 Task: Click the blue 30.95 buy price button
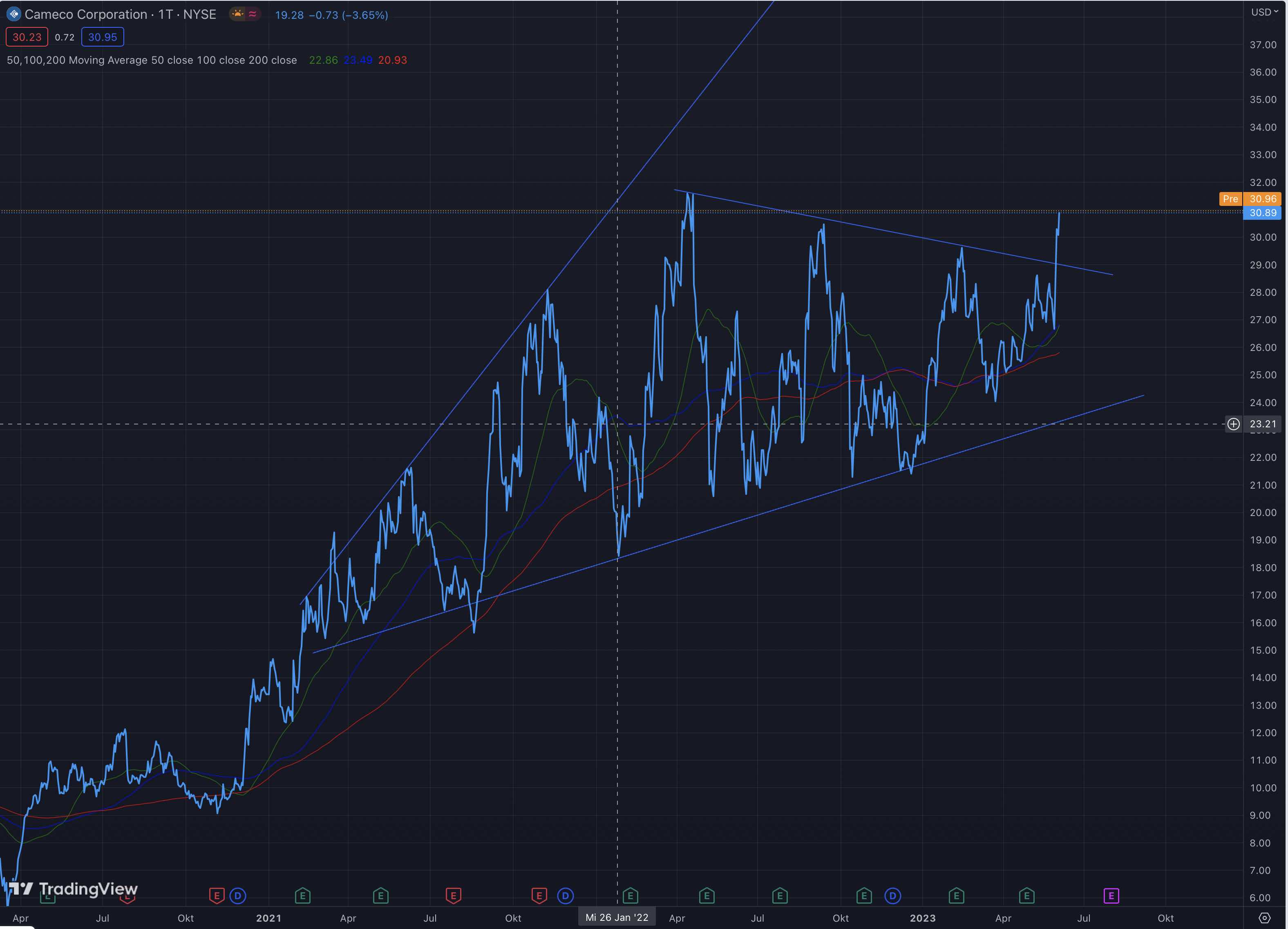pyautogui.click(x=102, y=38)
